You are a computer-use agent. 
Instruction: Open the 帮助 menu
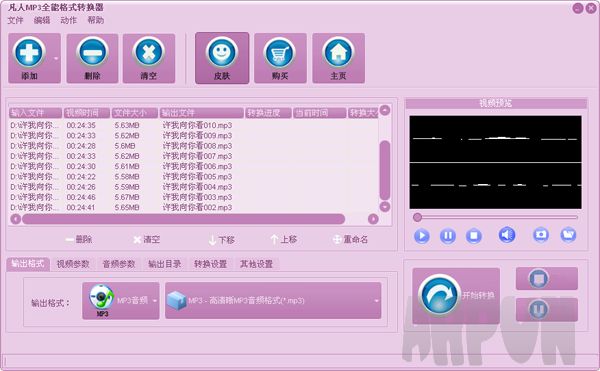[x=96, y=20]
